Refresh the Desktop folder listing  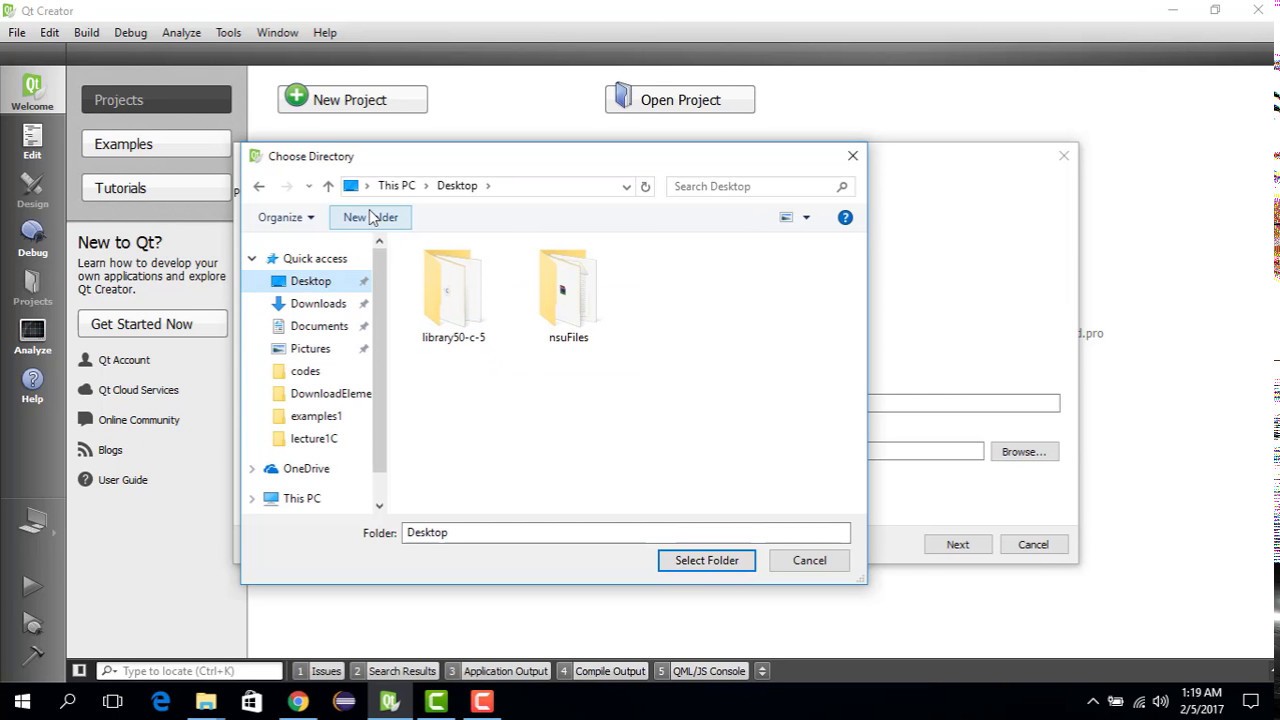645,186
